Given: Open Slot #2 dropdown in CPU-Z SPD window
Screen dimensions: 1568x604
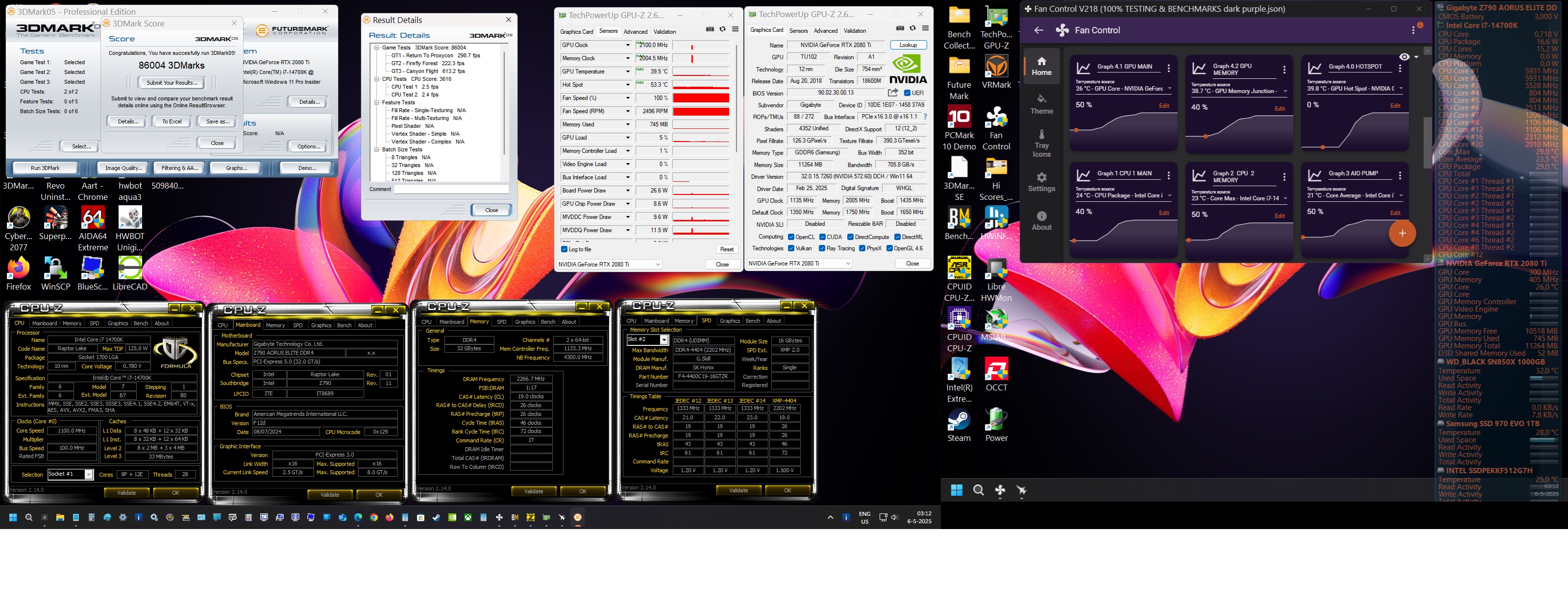Looking at the screenshot, I should coord(664,340).
